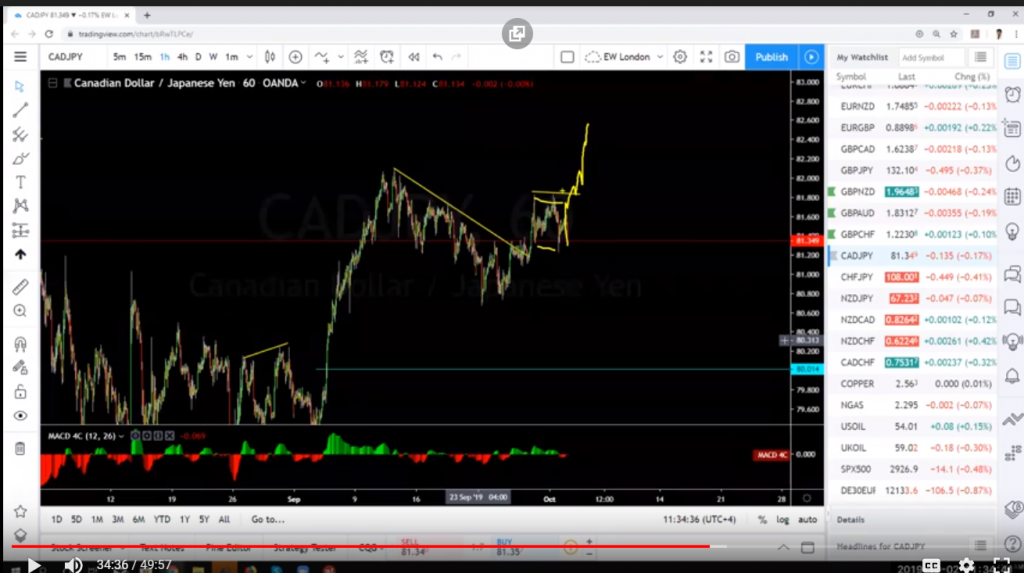Open a new browser tab
Viewport: 1024px width, 573px height.
pyautogui.click(x=147, y=14)
